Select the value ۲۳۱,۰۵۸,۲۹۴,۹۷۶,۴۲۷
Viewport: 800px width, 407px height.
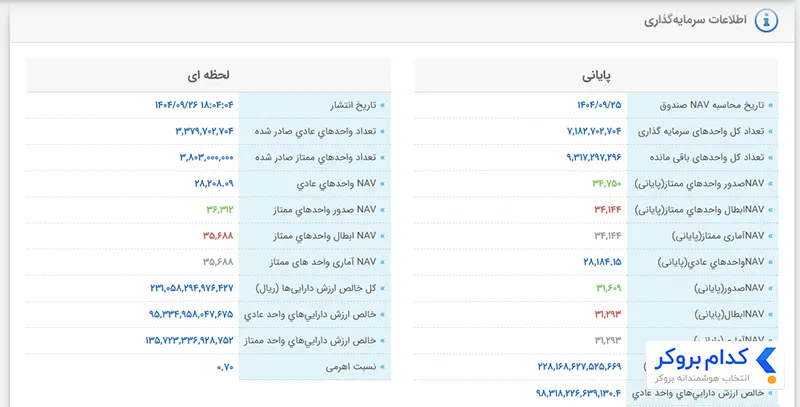point(192,288)
